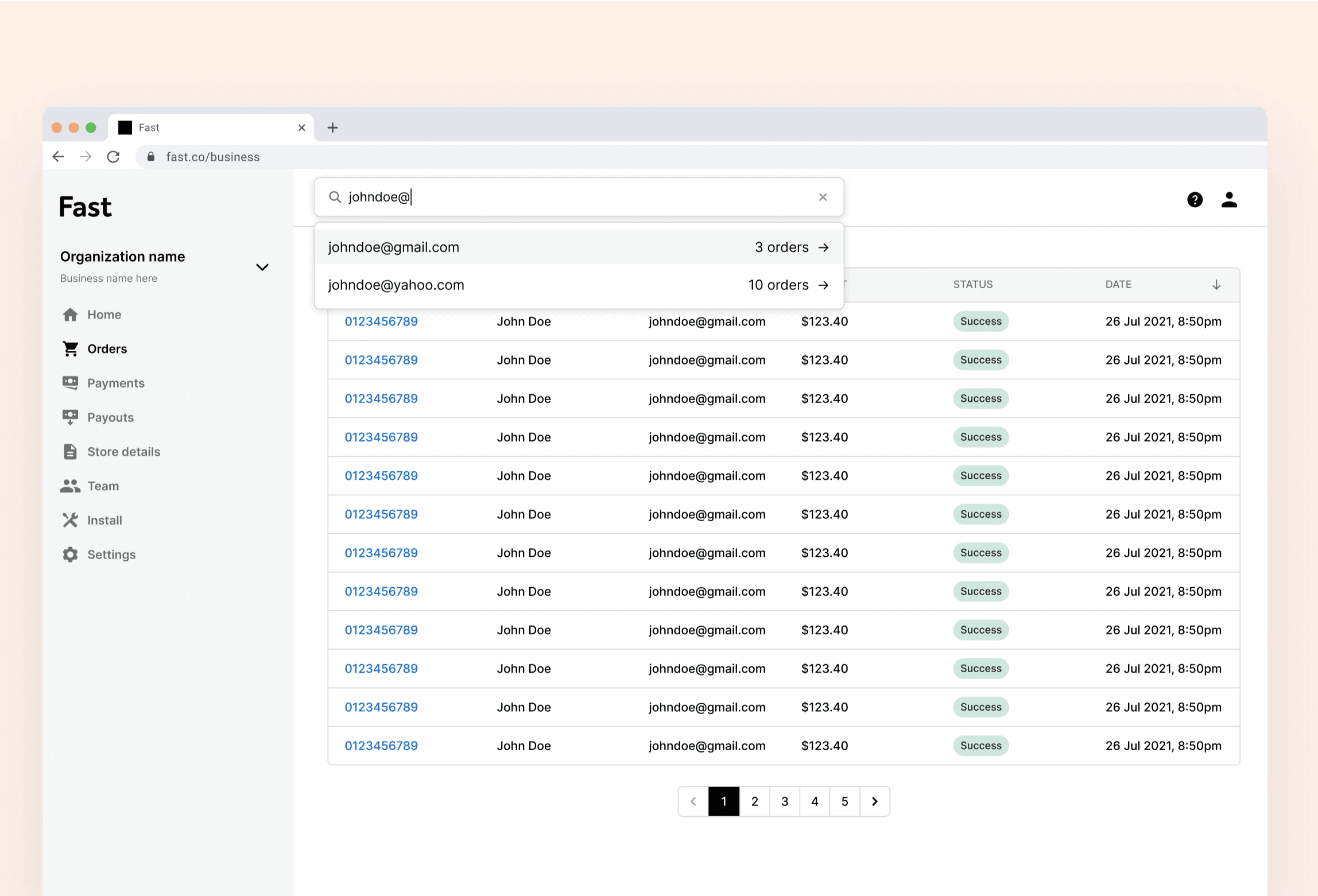This screenshot has height=896, width=1318.
Task: Open Home from the sidebar
Action: click(103, 315)
